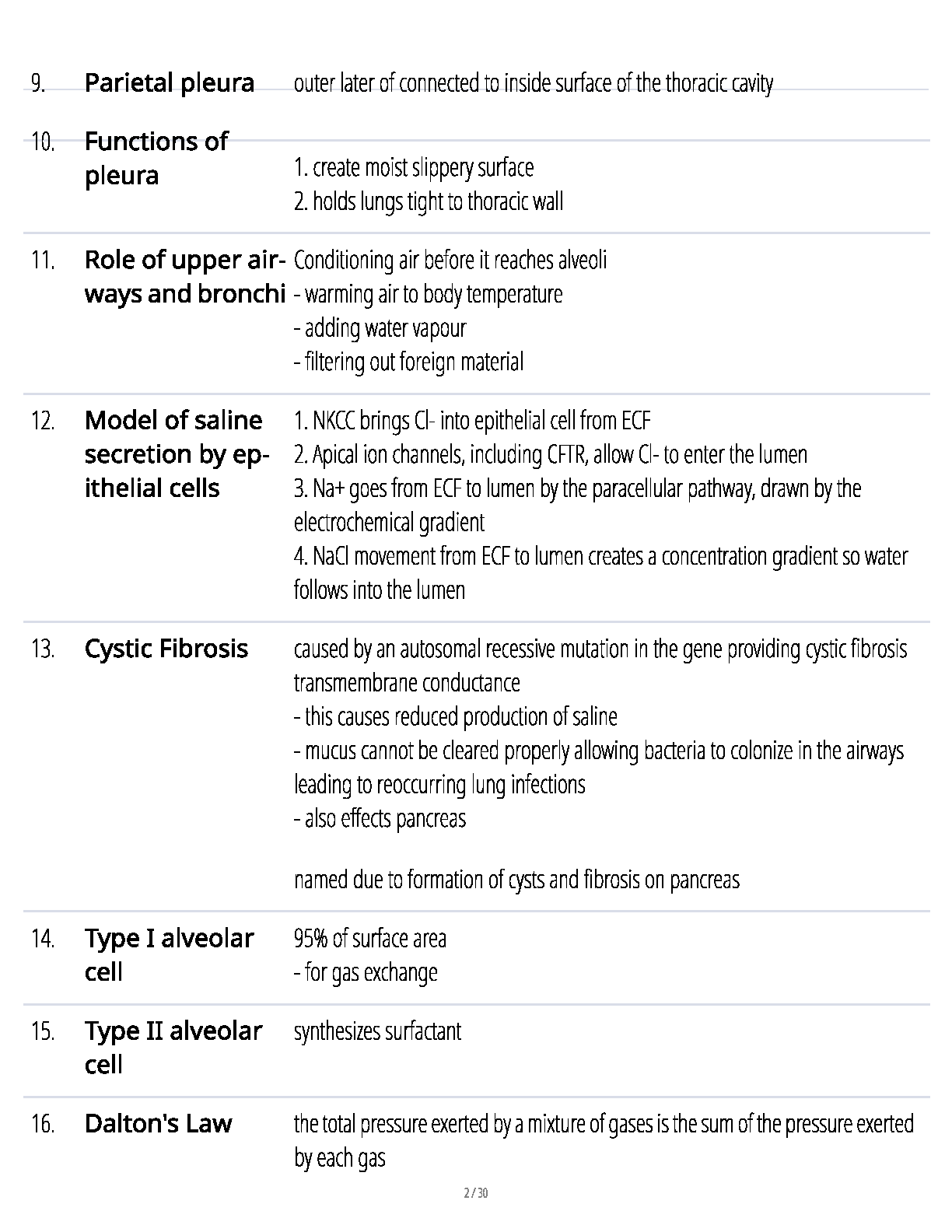This screenshot has width=952, height=1232.
Task: Click the line create moist slippery surface
Action: 414,168
